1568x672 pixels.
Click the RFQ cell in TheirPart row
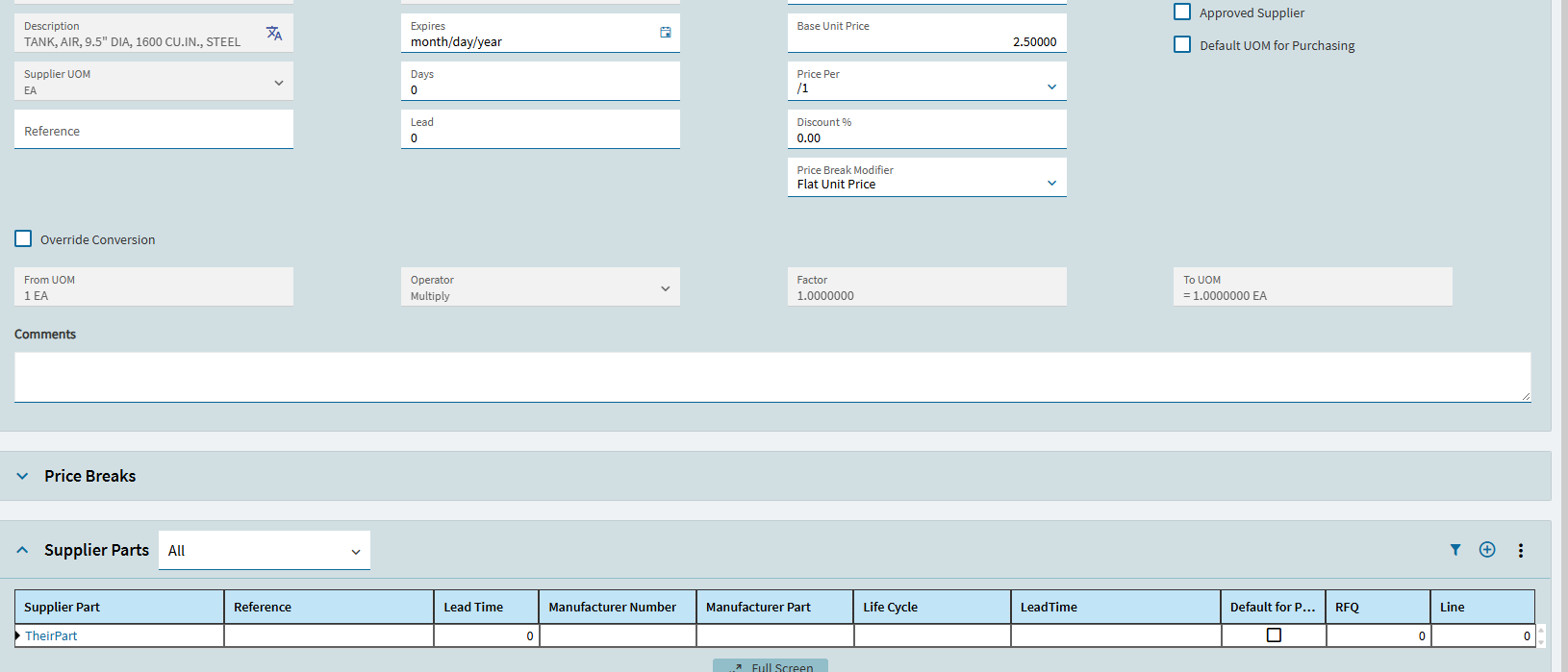pos(1378,635)
